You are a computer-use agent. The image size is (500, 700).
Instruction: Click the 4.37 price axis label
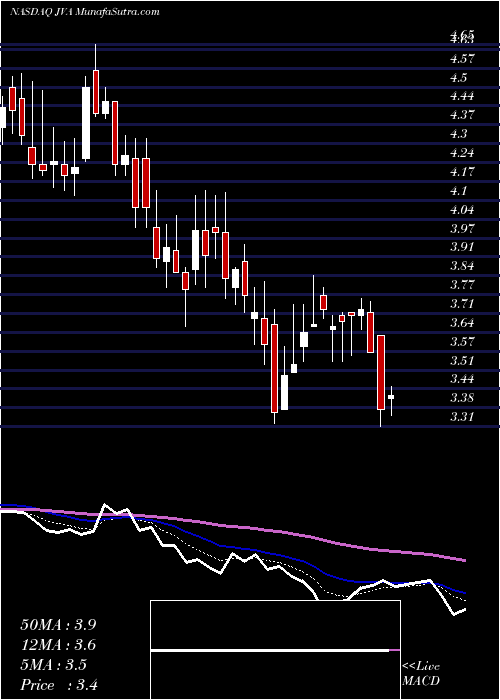point(462,115)
